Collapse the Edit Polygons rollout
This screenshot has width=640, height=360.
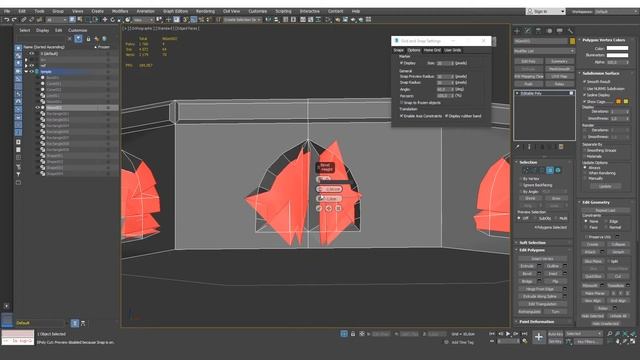pyautogui.click(x=544, y=250)
